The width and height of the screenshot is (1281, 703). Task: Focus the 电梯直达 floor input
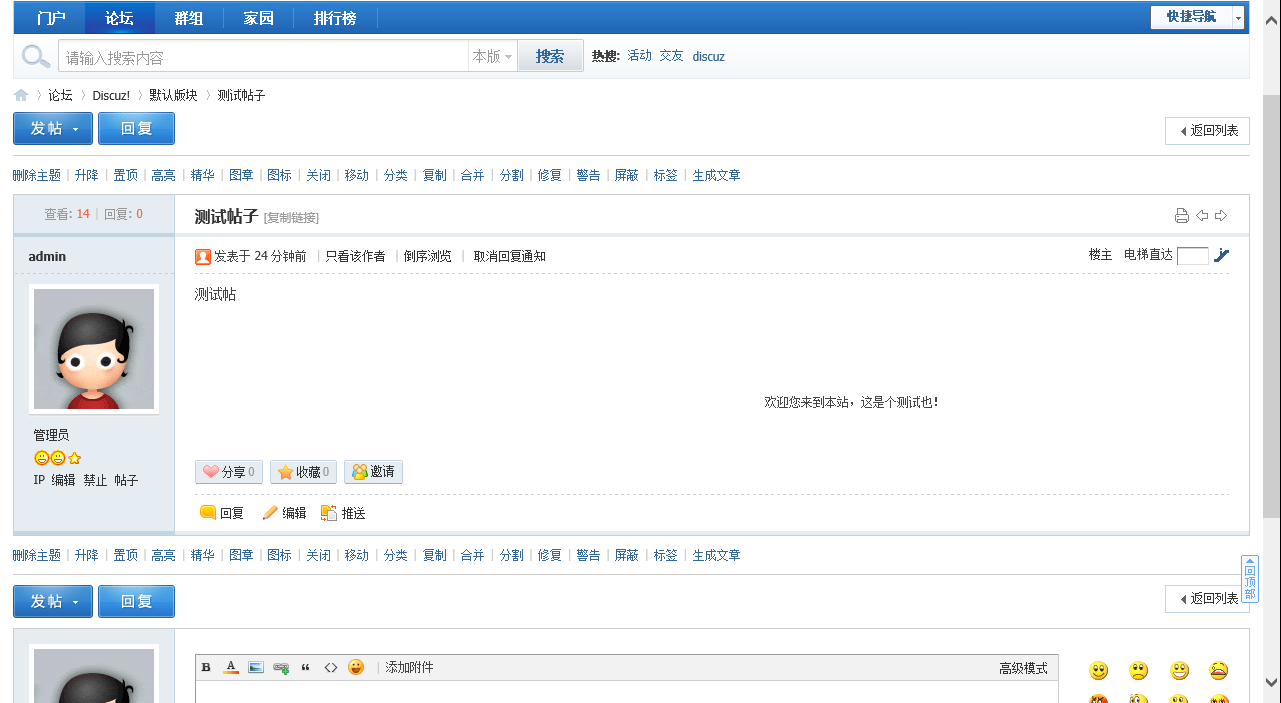[x=1193, y=256]
